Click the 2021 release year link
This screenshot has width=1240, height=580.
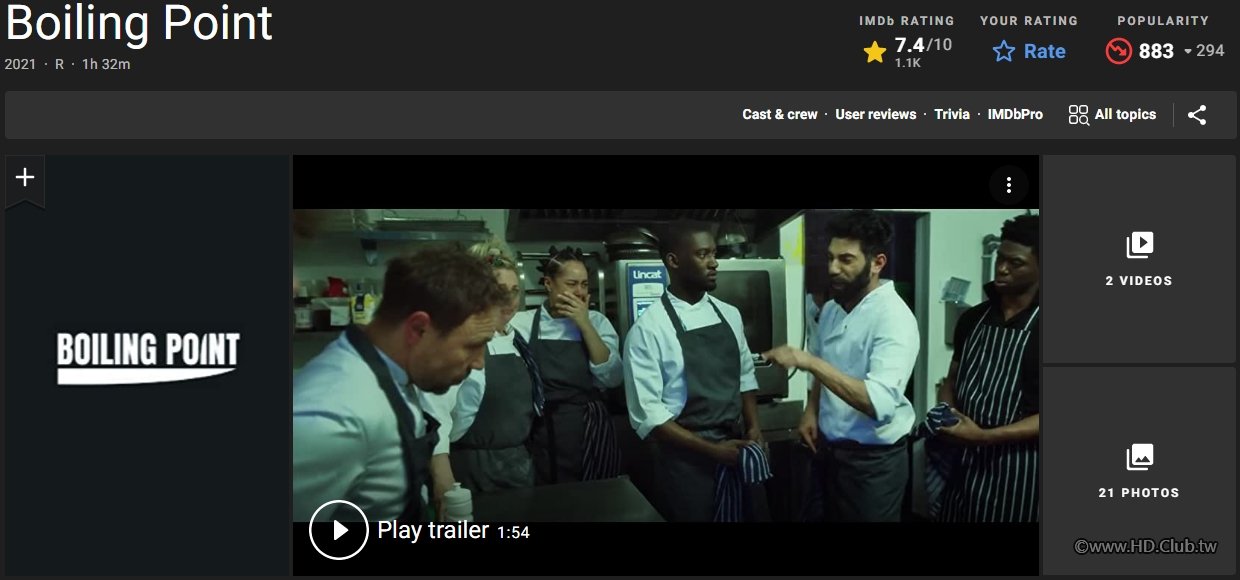pyautogui.click(x=20, y=64)
